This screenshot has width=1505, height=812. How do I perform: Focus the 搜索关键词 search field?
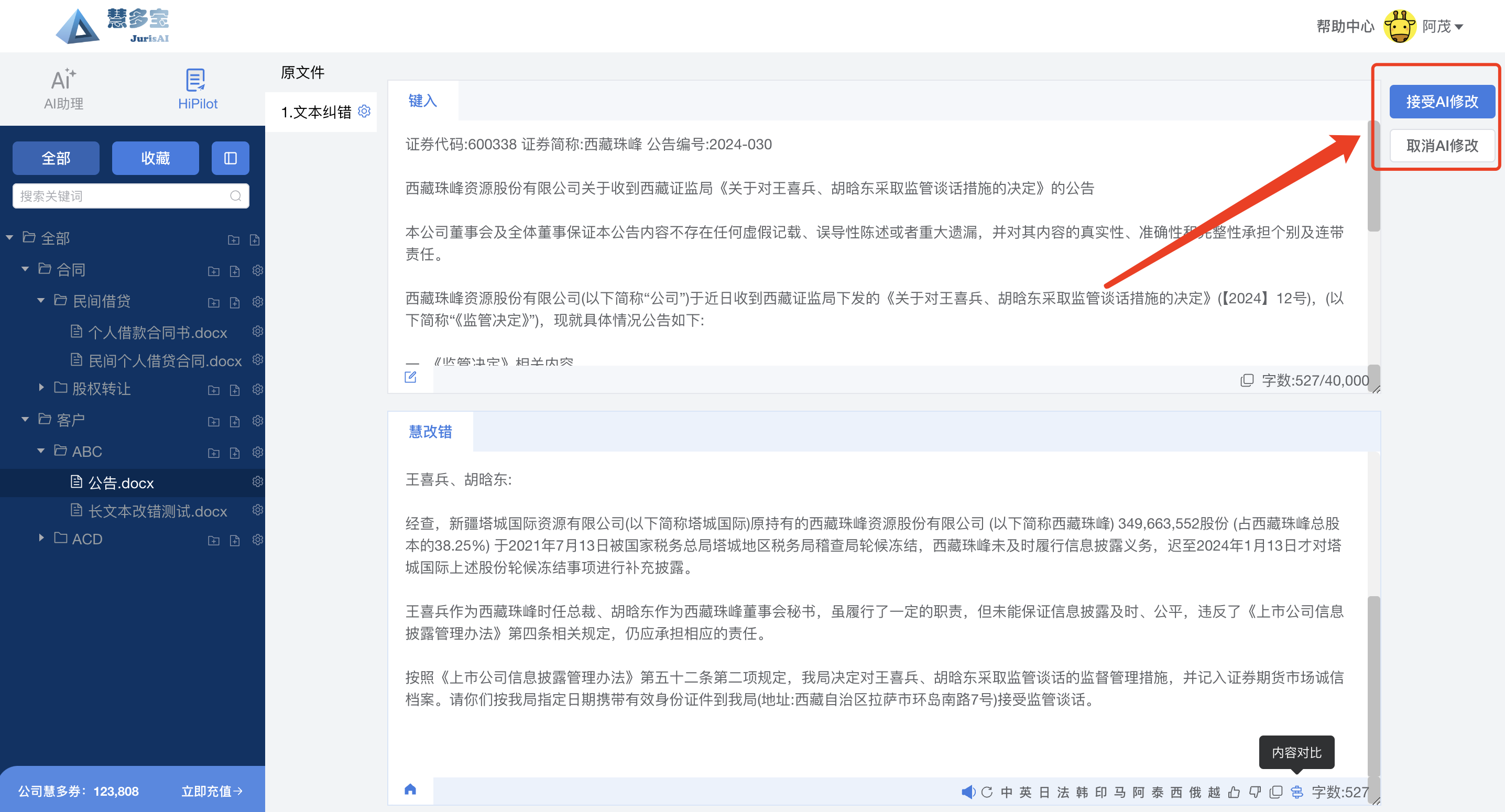coord(130,196)
